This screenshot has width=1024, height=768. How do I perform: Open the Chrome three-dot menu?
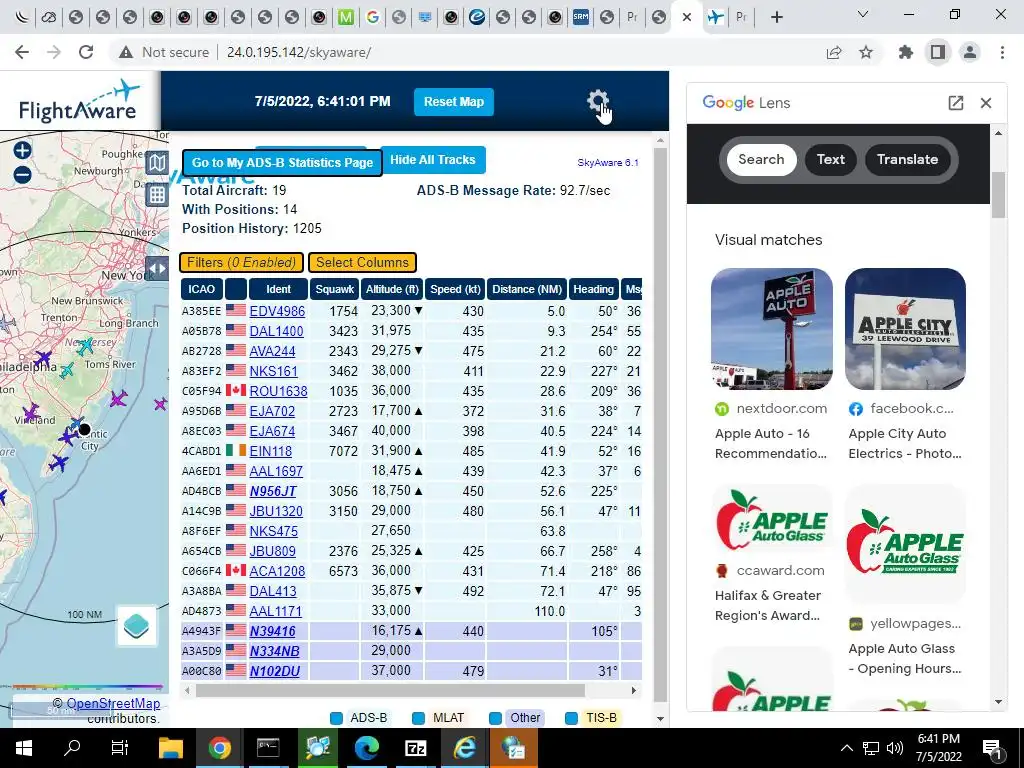click(1002, 52)
